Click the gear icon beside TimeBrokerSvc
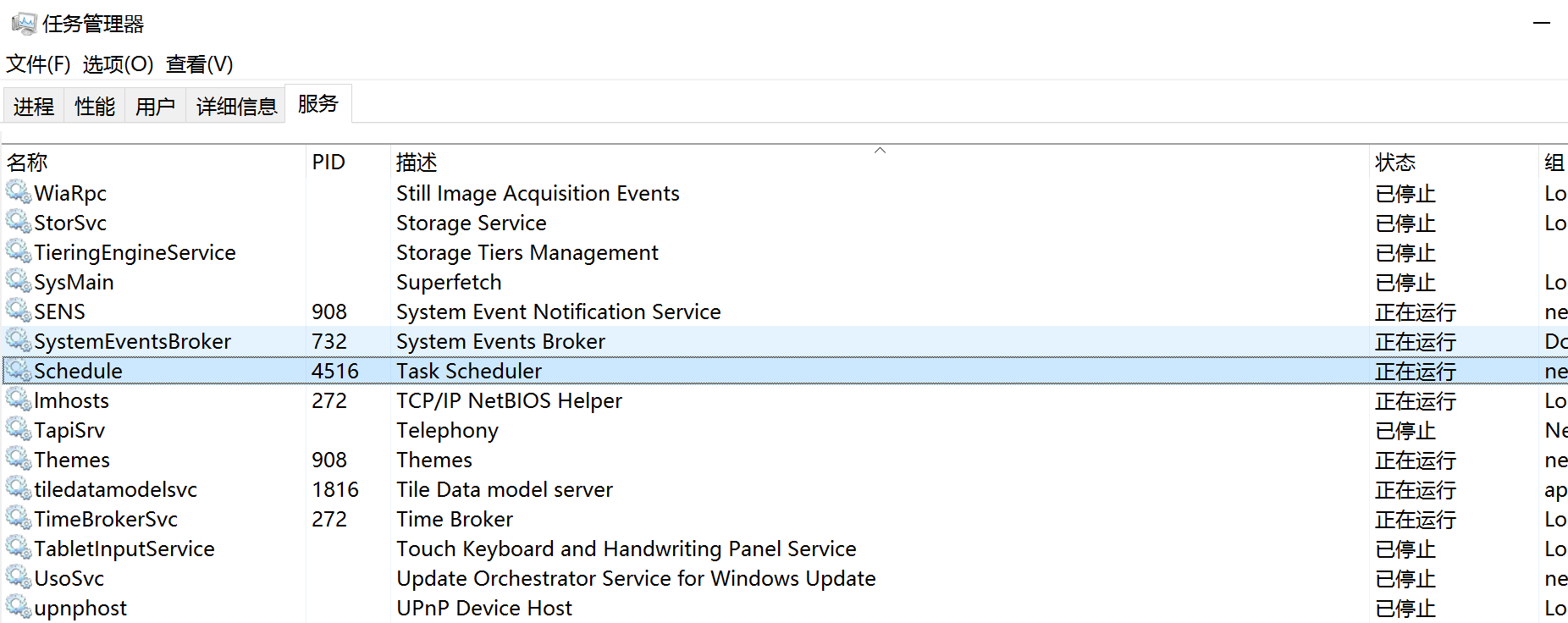 19,518
